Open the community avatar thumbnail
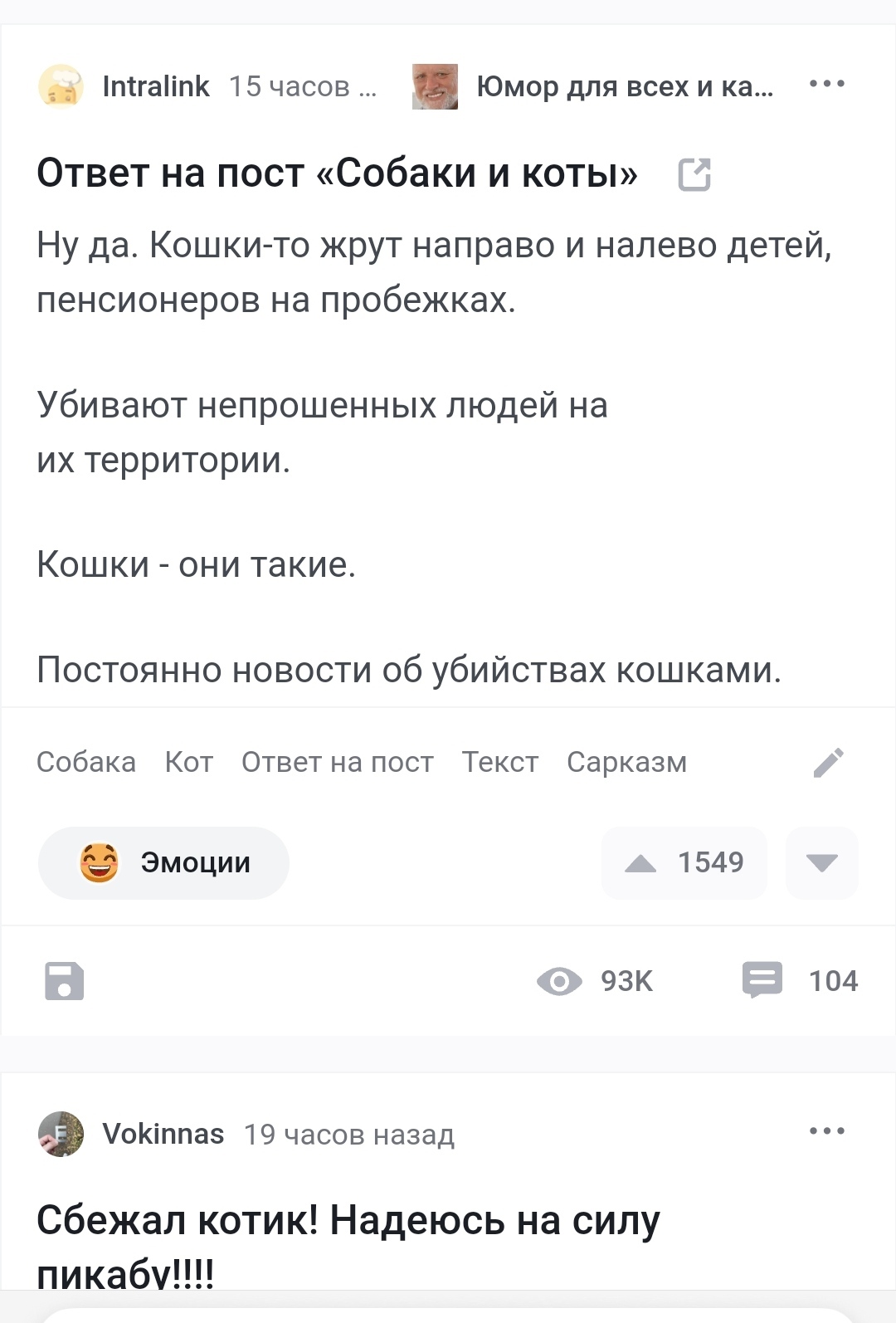The image size is (896, 1323). pos(435,86)
